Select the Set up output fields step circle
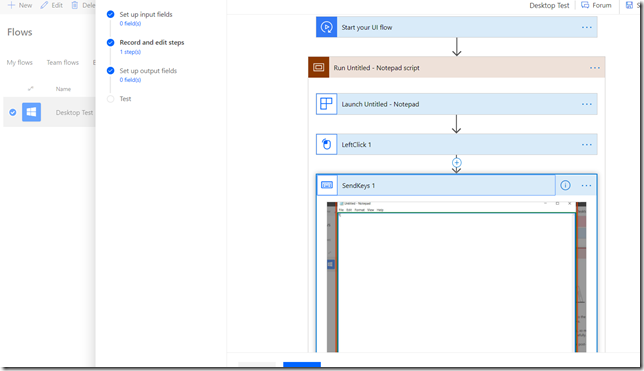644x371 pixels. click(110, 71)
